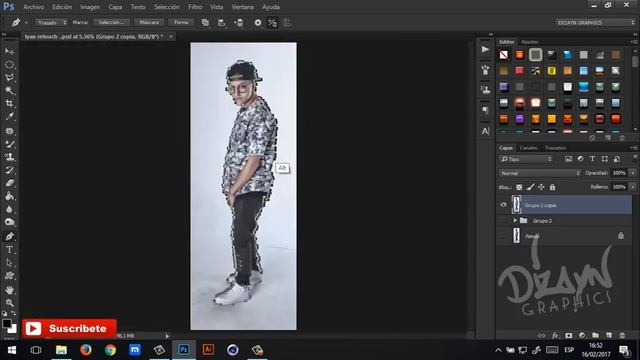640x360 pixels.
Task: Select the Paint Bucket tool
Action: point(9,196)
